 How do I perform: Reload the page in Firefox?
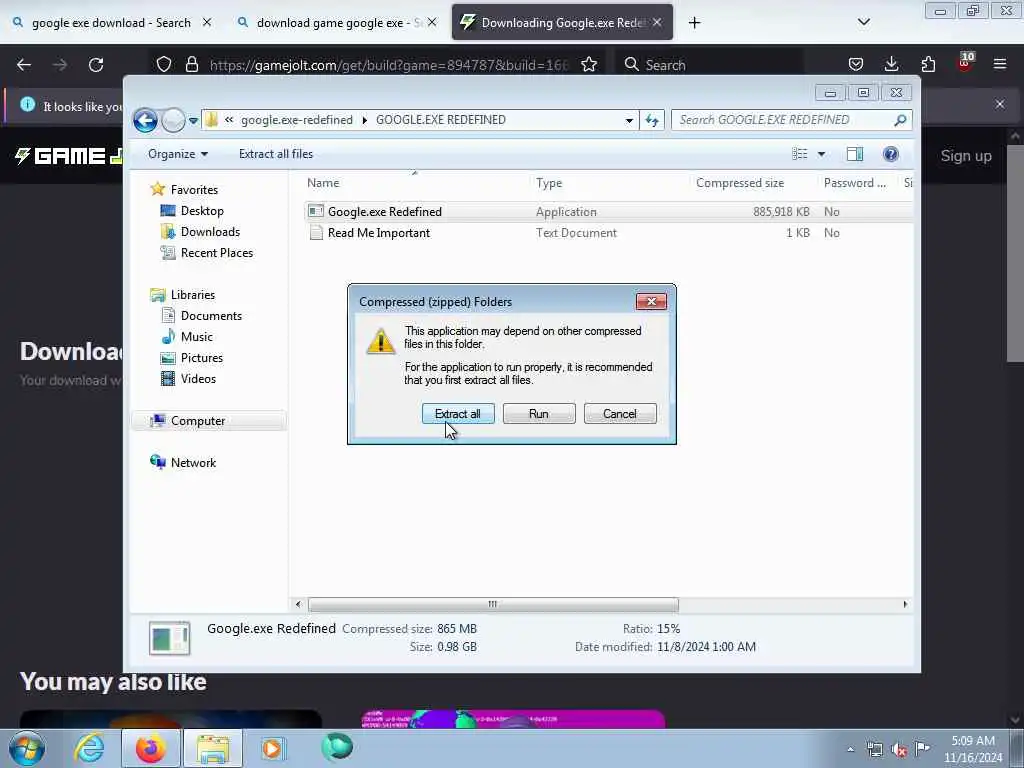pyautogui.click(x=96, y=65)
